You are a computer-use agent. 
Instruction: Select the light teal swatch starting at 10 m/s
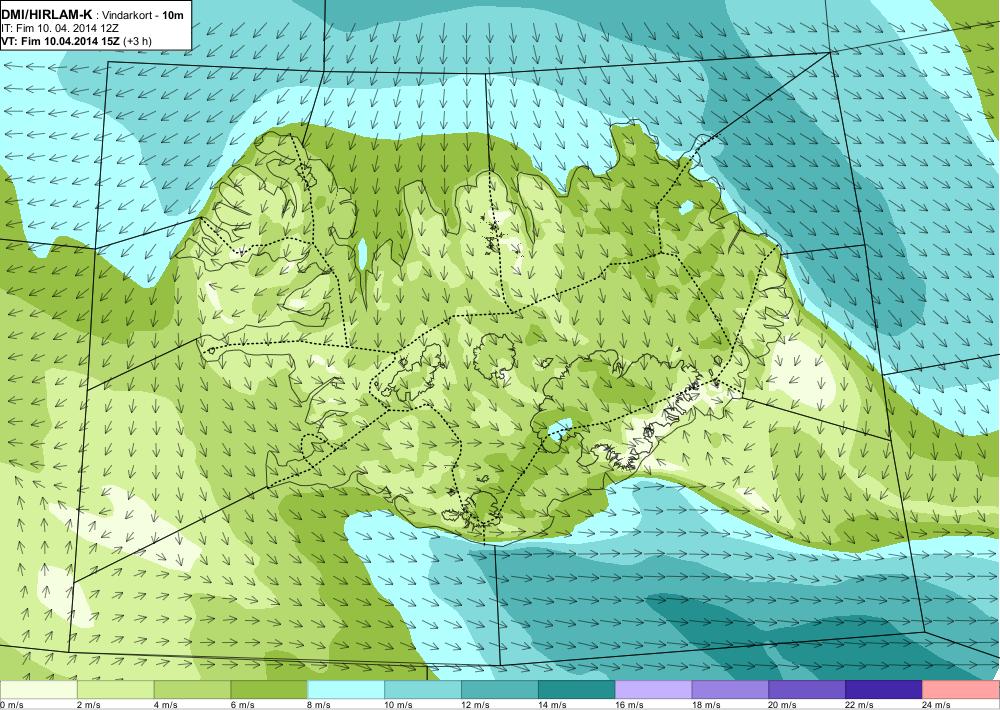pyautogui.click(x=423, y=690)
